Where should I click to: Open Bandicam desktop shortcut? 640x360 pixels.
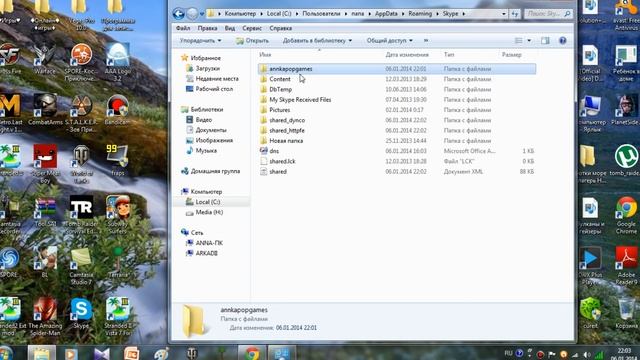117,109
